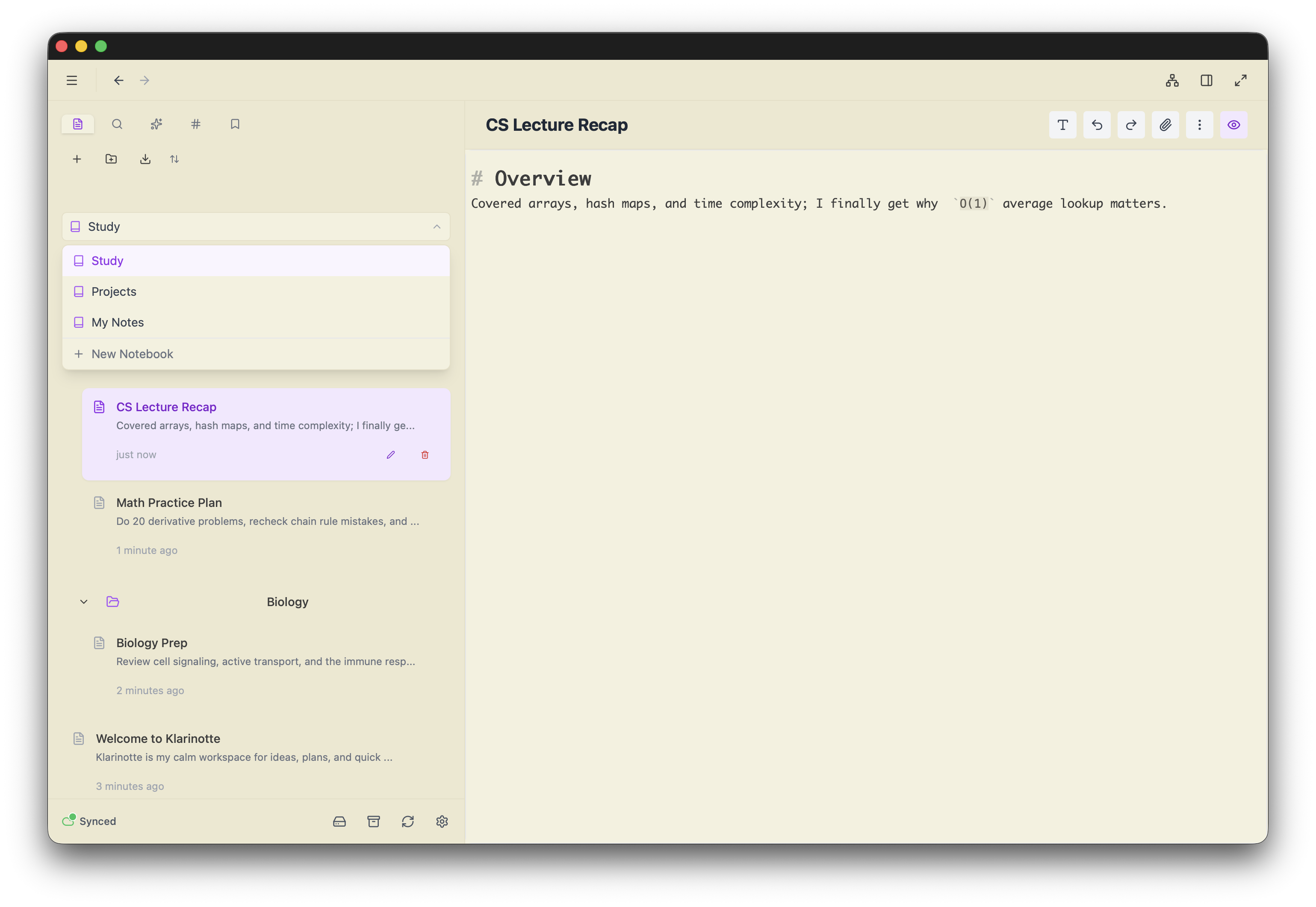This screenshot has width=1316, height=907.
Task: Open the bookmarks panel in the sidebar
Action: pyautogui.click(x=235, y=124)
